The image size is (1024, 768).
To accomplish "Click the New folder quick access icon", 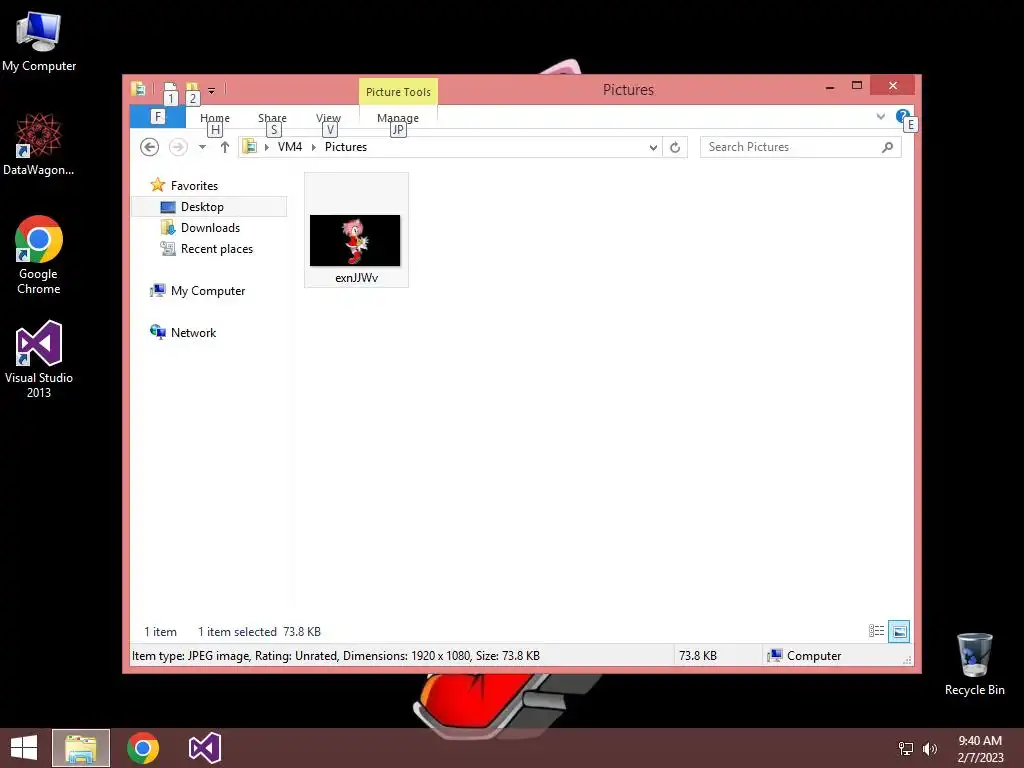I will pyautogui.click(x=192, y=89).
